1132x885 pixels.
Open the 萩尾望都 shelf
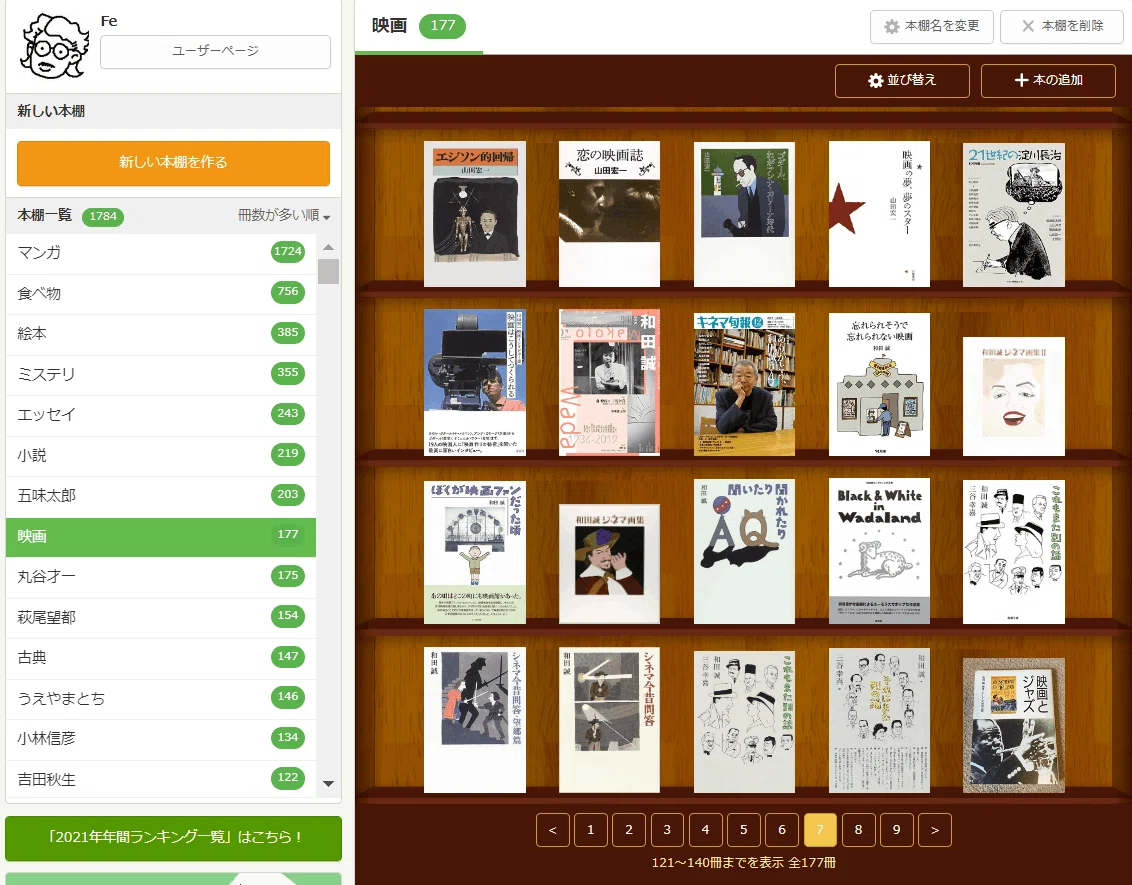click(x=161, y=617)
